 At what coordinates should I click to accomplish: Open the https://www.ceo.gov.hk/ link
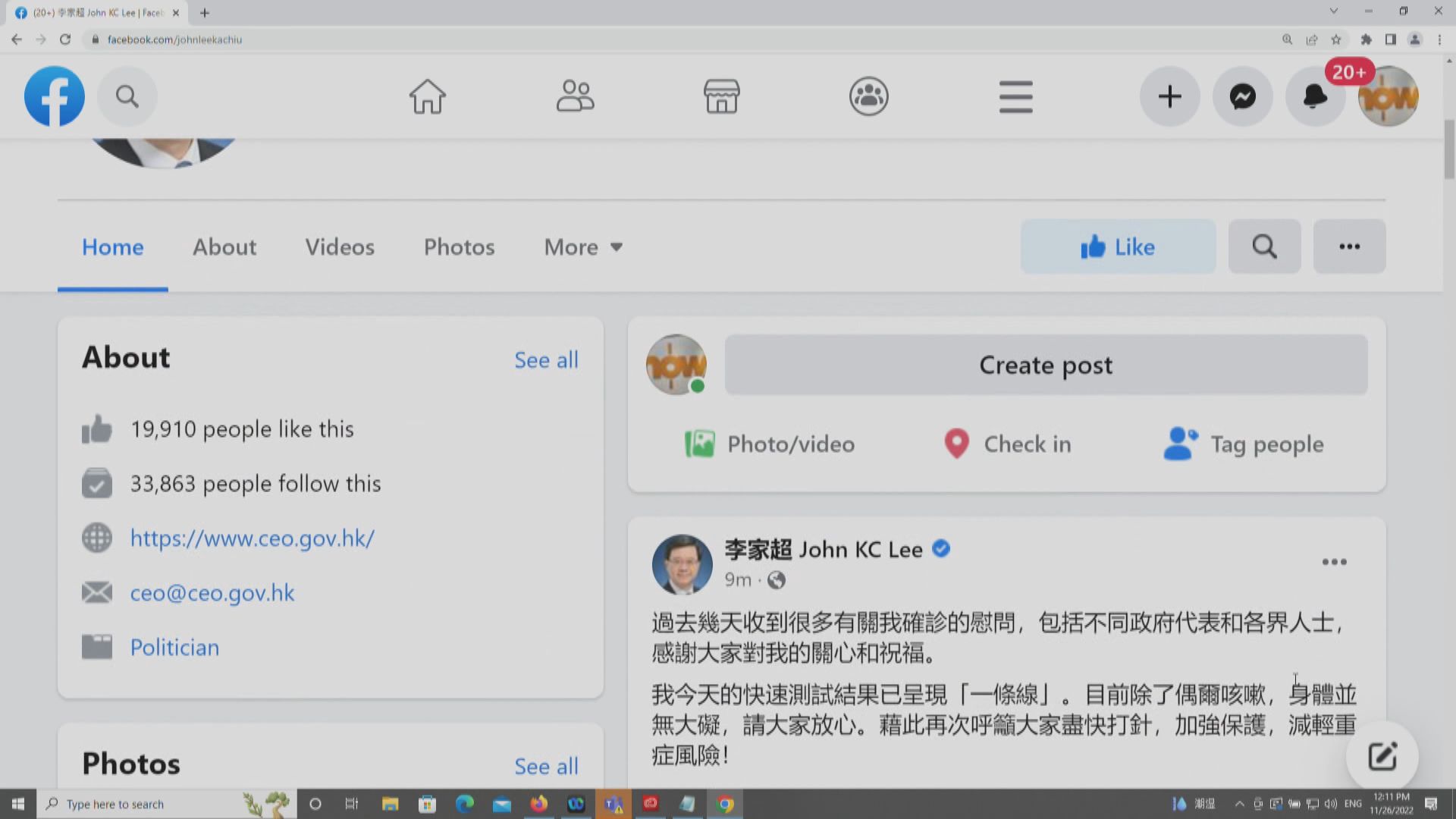[x=252, y=538]
